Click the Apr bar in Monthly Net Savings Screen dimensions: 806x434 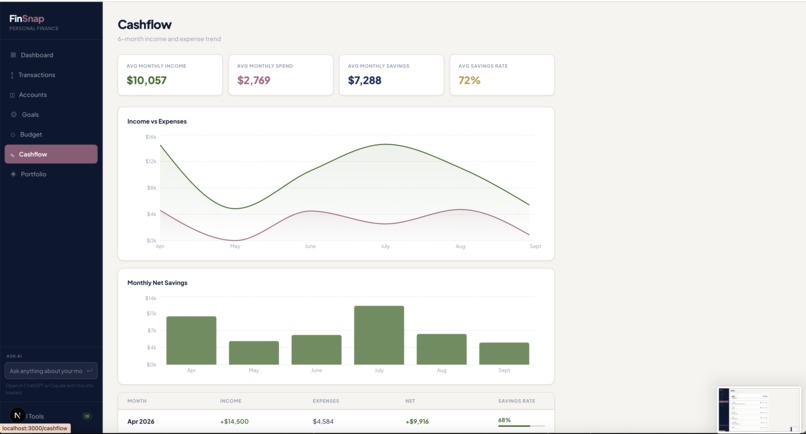click(191, 340)
